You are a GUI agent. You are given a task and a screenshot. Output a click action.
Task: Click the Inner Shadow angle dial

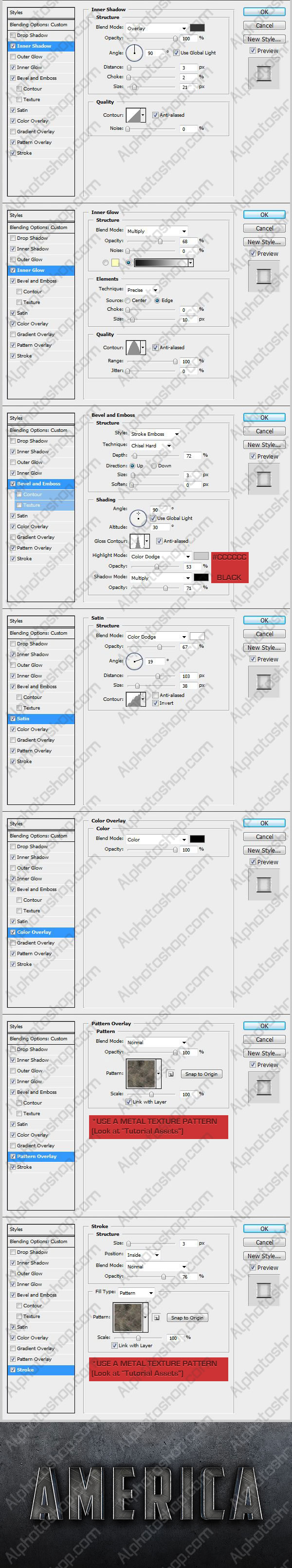(134, 53)
